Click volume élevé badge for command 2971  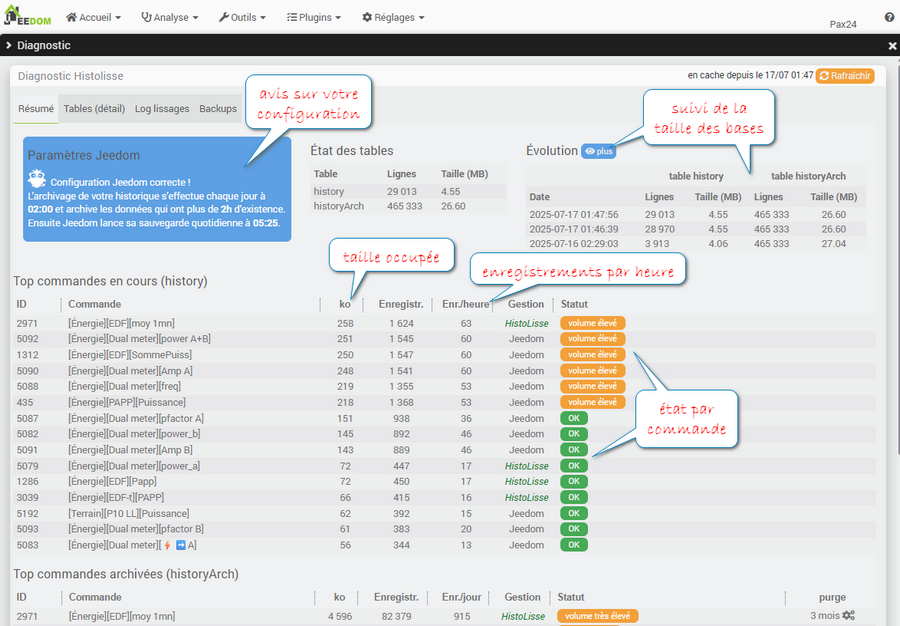point(592,323)
